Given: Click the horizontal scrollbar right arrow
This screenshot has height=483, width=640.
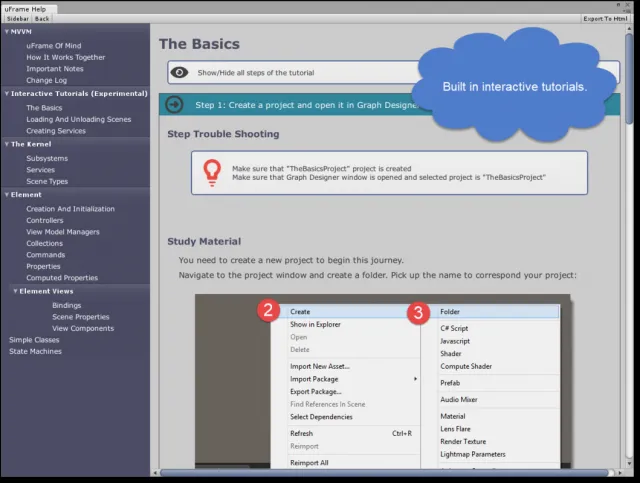Looking at the screenshot, I should point(620,473).
